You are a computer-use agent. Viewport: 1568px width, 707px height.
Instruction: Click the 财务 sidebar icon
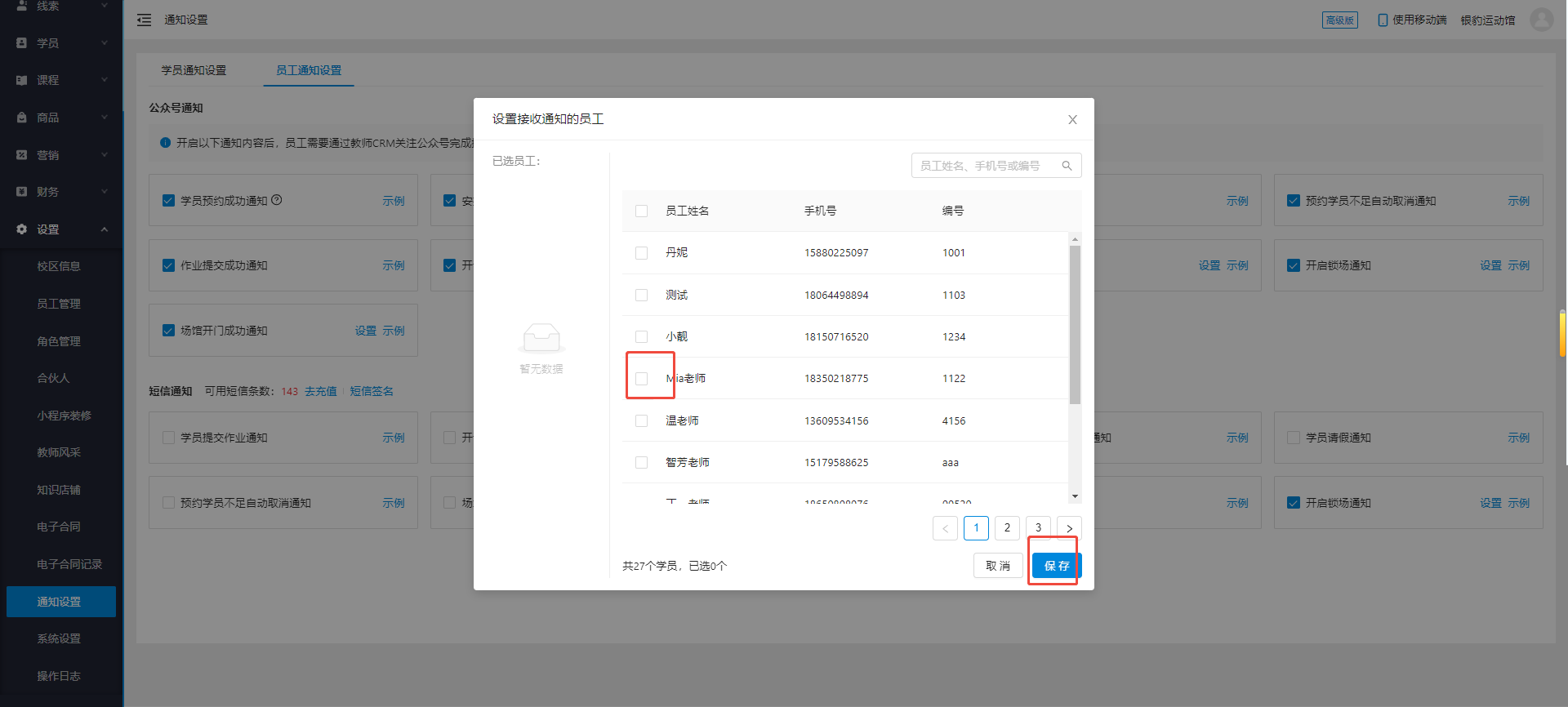[22, 192]
